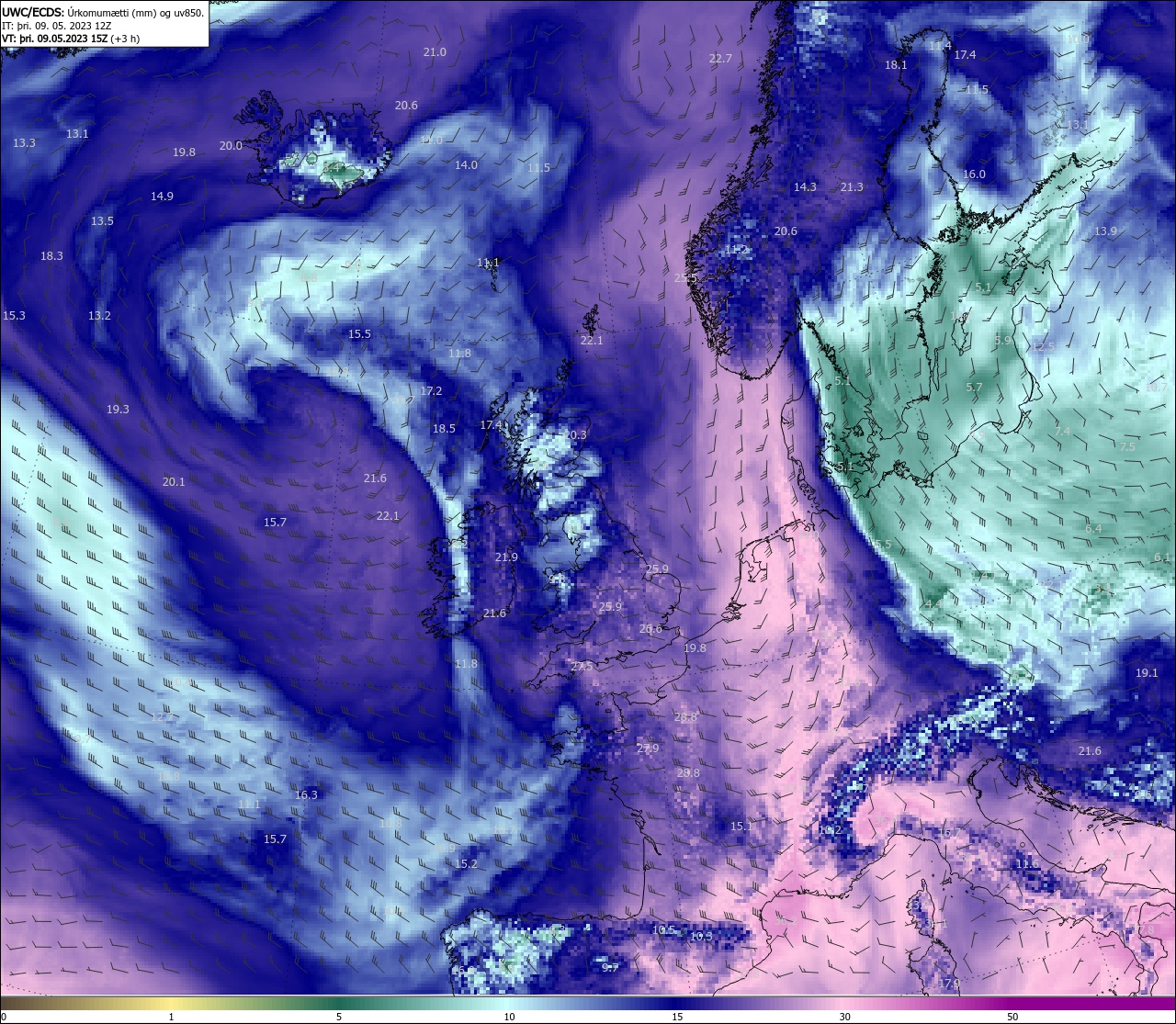The height and width of the screenshot is (1024, 1176).
Task: Click the legend label '50' on the color scale
Action: tap(1012, 1017)
